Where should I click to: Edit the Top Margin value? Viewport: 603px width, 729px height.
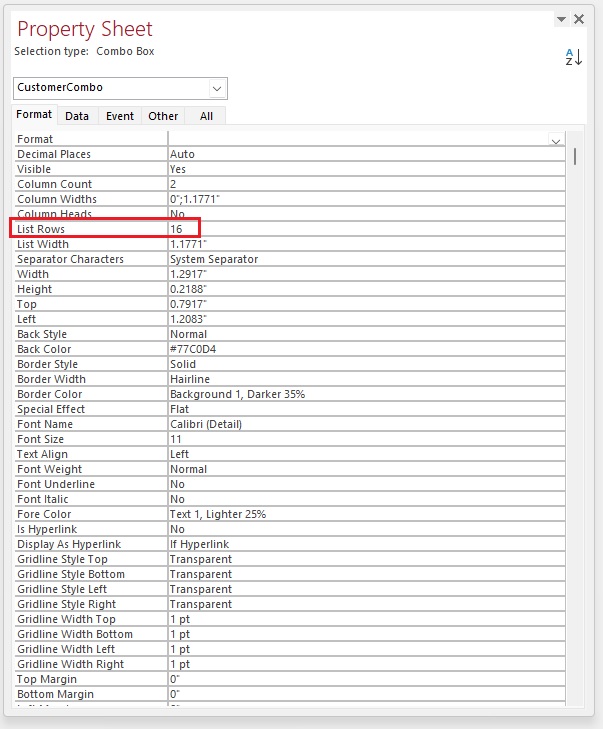[x=366, y=679]
